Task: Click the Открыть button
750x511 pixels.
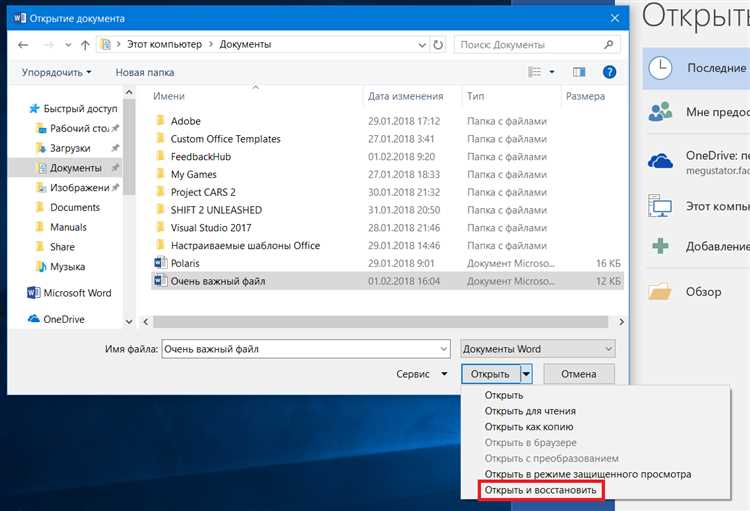Action: (x=490, y=374)
